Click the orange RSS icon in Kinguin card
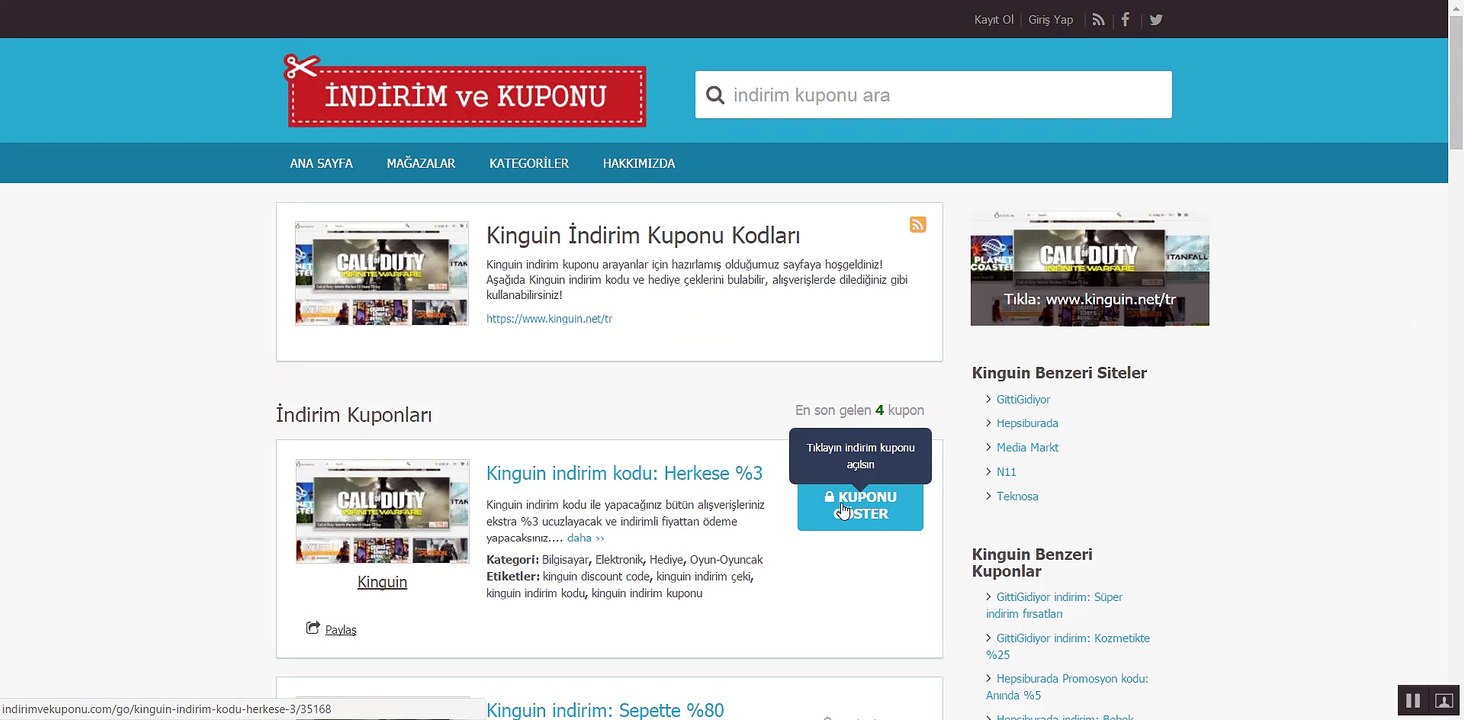 [x=917, y=224]
